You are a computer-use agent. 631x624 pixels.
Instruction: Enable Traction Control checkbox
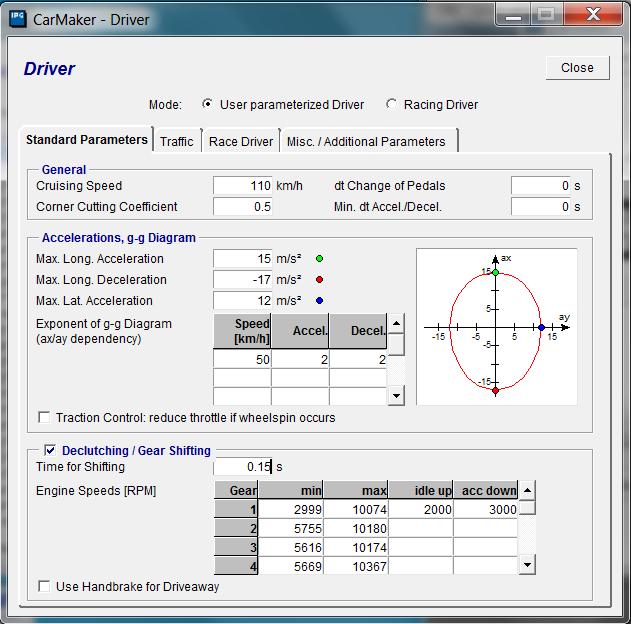point(44,417)
